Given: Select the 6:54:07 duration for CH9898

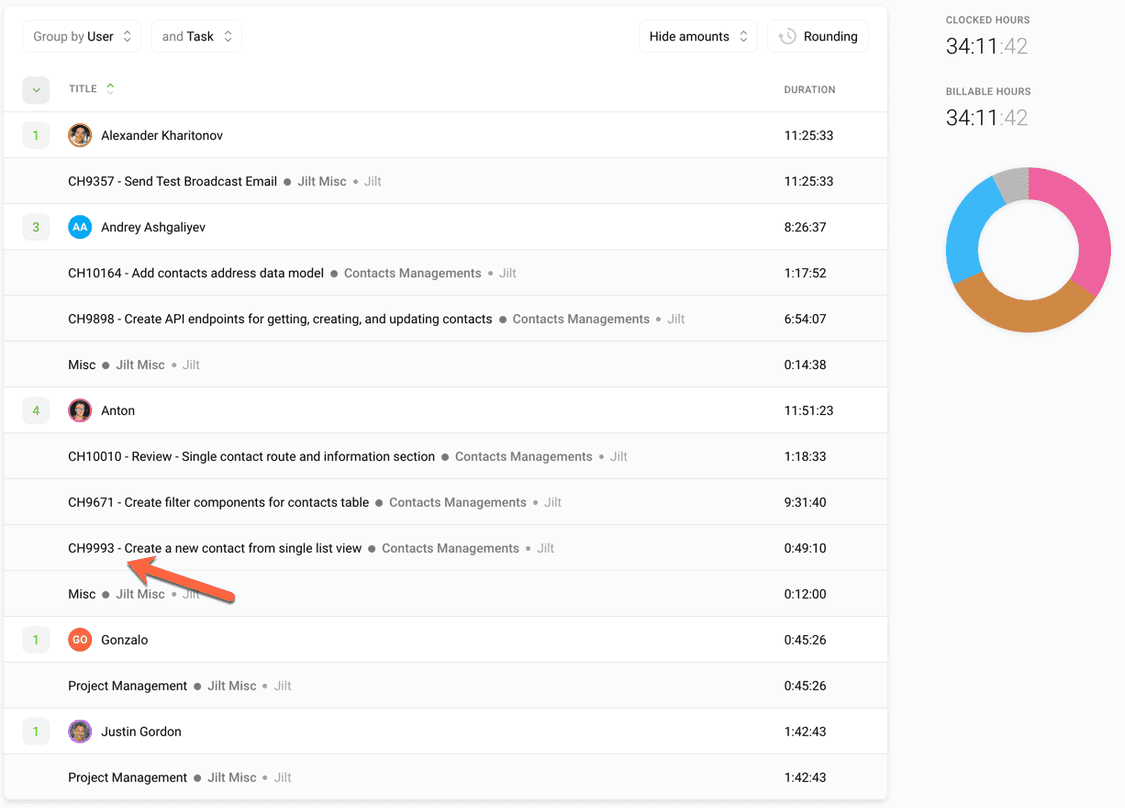Looking at the screenshot, I should coord(805,318).
